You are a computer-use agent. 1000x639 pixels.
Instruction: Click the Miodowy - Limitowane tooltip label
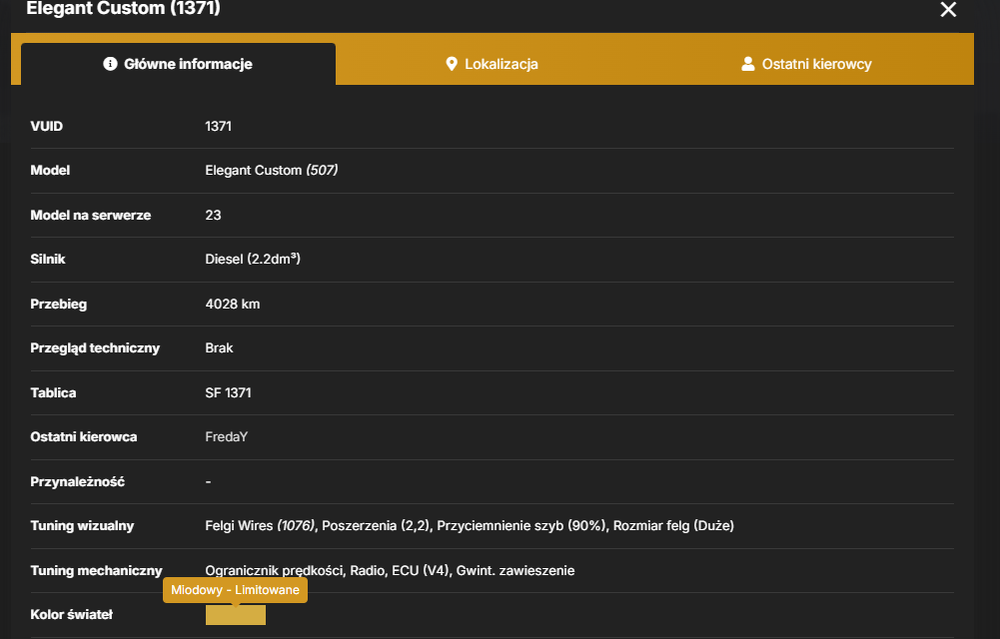click(x=235, y=590)
